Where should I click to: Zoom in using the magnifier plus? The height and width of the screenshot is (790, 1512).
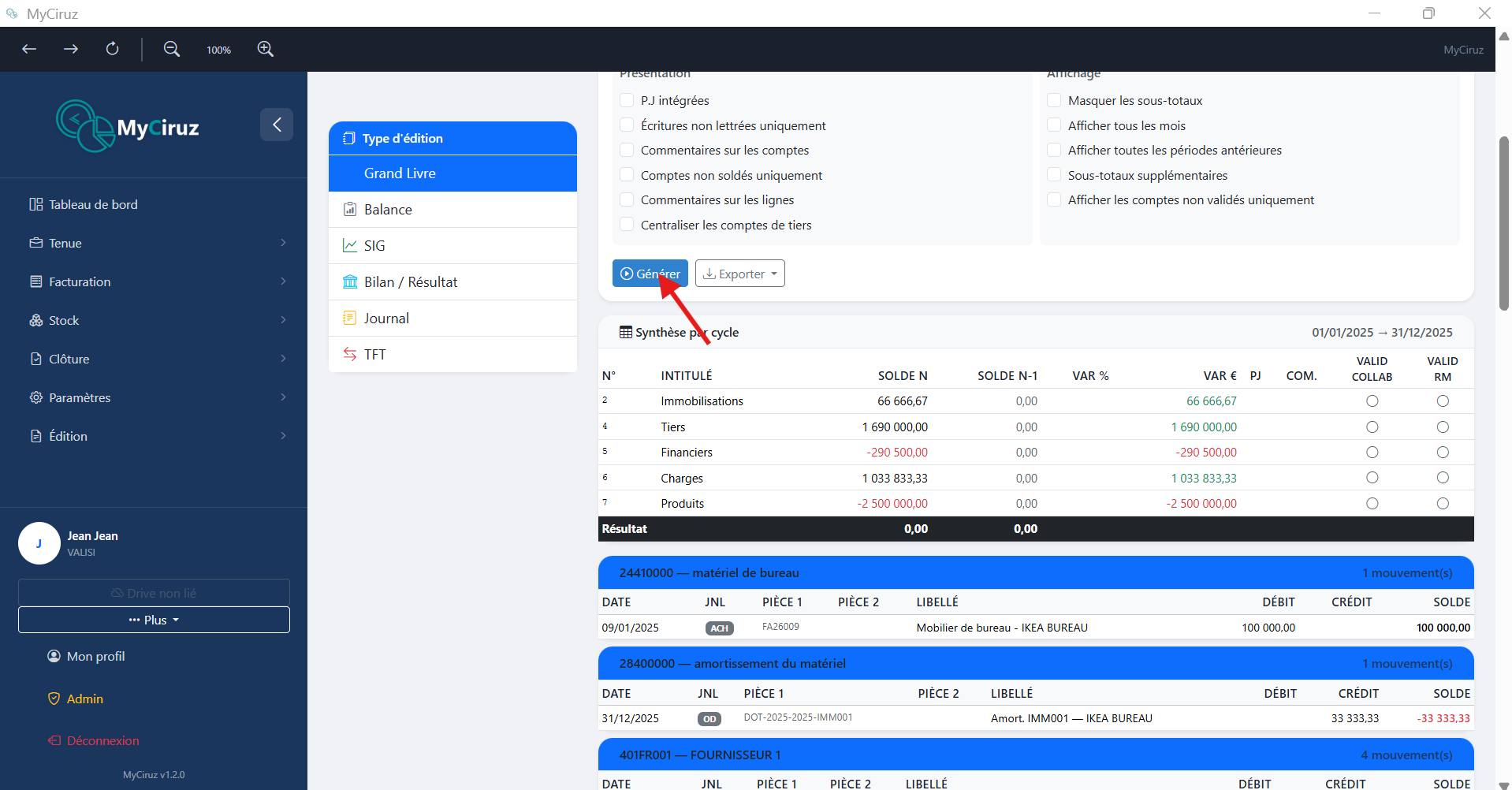[266, 49]
